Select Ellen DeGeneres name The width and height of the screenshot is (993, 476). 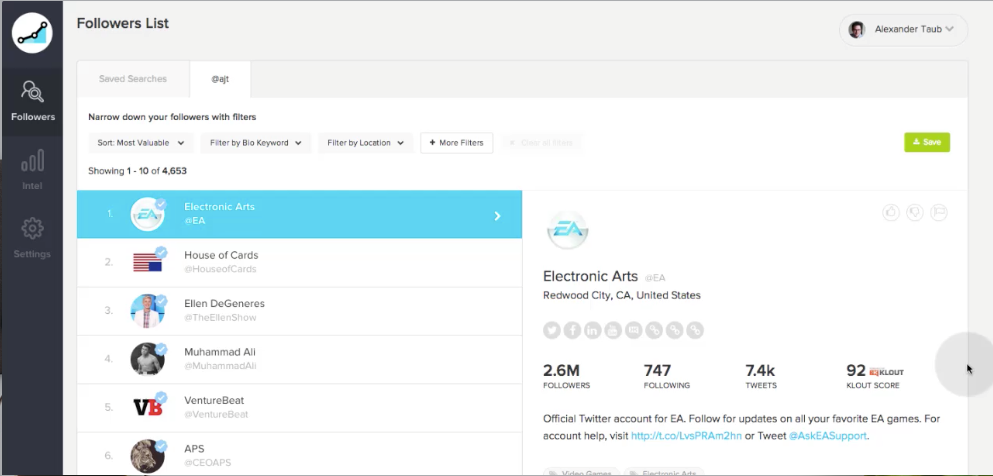[224, 303]
